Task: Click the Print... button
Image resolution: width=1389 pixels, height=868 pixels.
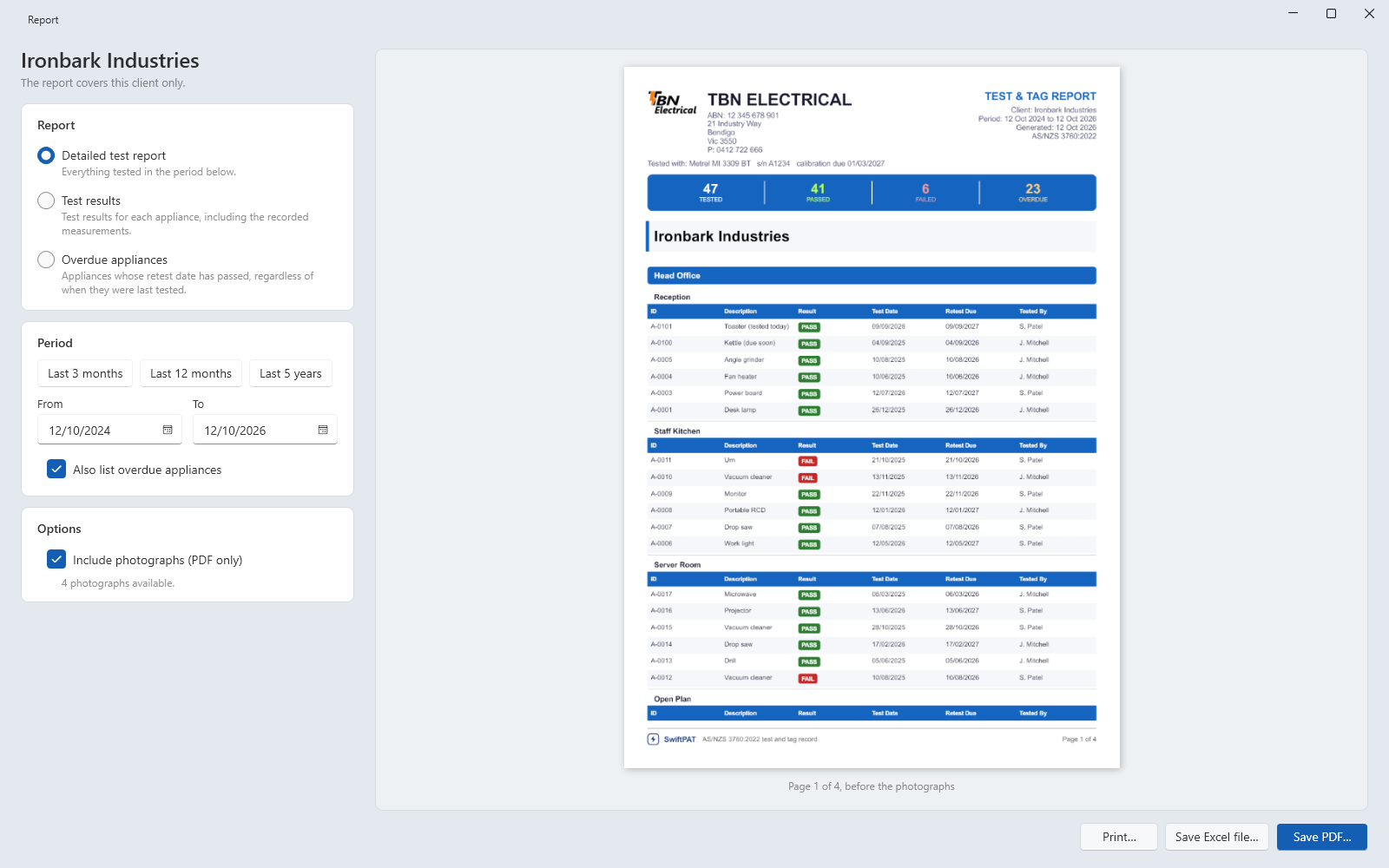Action: point(1119,837)
